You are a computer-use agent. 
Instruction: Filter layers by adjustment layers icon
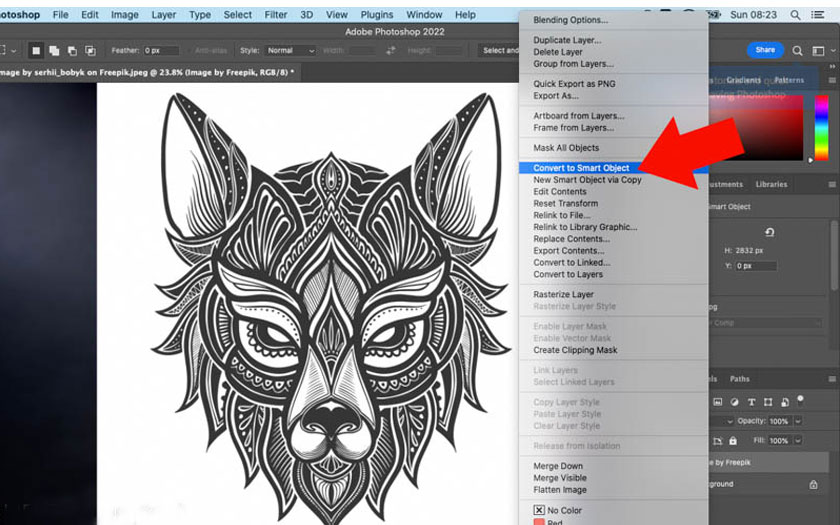(x=734, y=402)
